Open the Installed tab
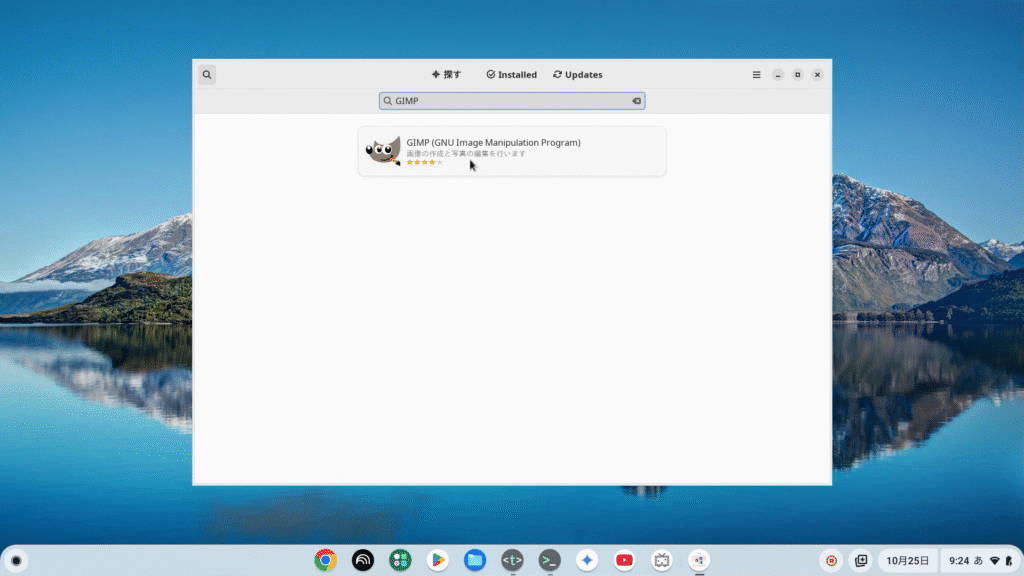The width and height of the screenshot is (1024, 576). [x=511, y=75]
